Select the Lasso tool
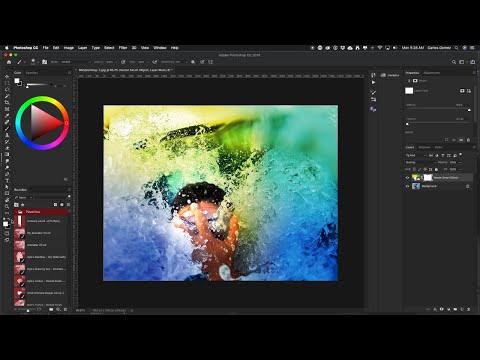This screenshot has height=360, width=480. 7,90
